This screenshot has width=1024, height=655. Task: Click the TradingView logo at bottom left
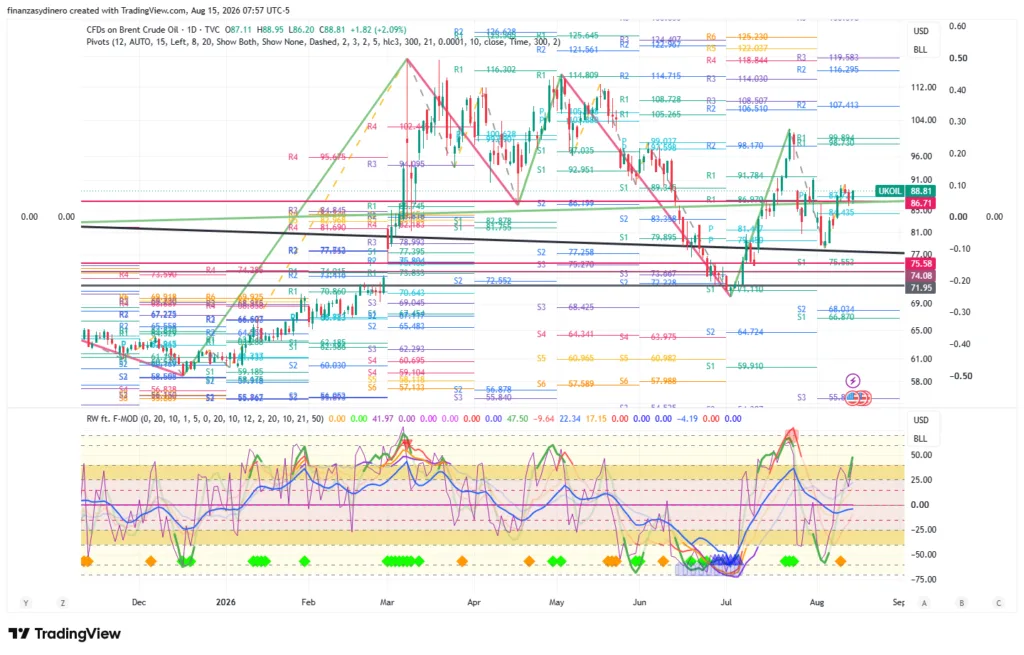click(64, 633)
